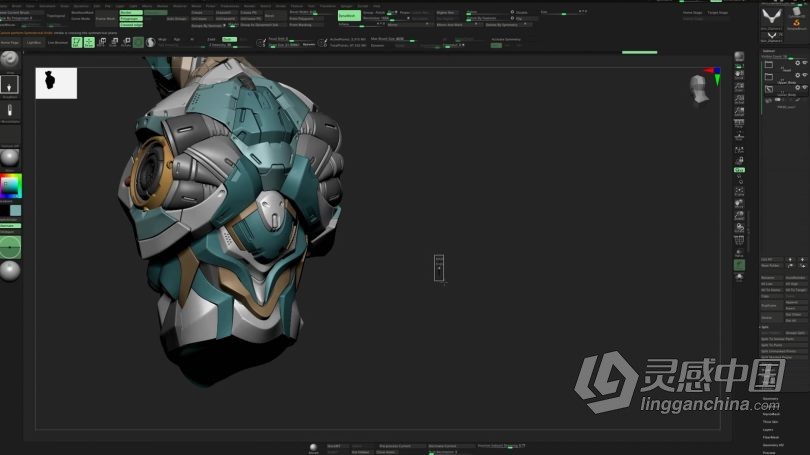Click the Move view icon in right shelf
810x455 pixels.
pyautogui.click(x=739, y=203)
